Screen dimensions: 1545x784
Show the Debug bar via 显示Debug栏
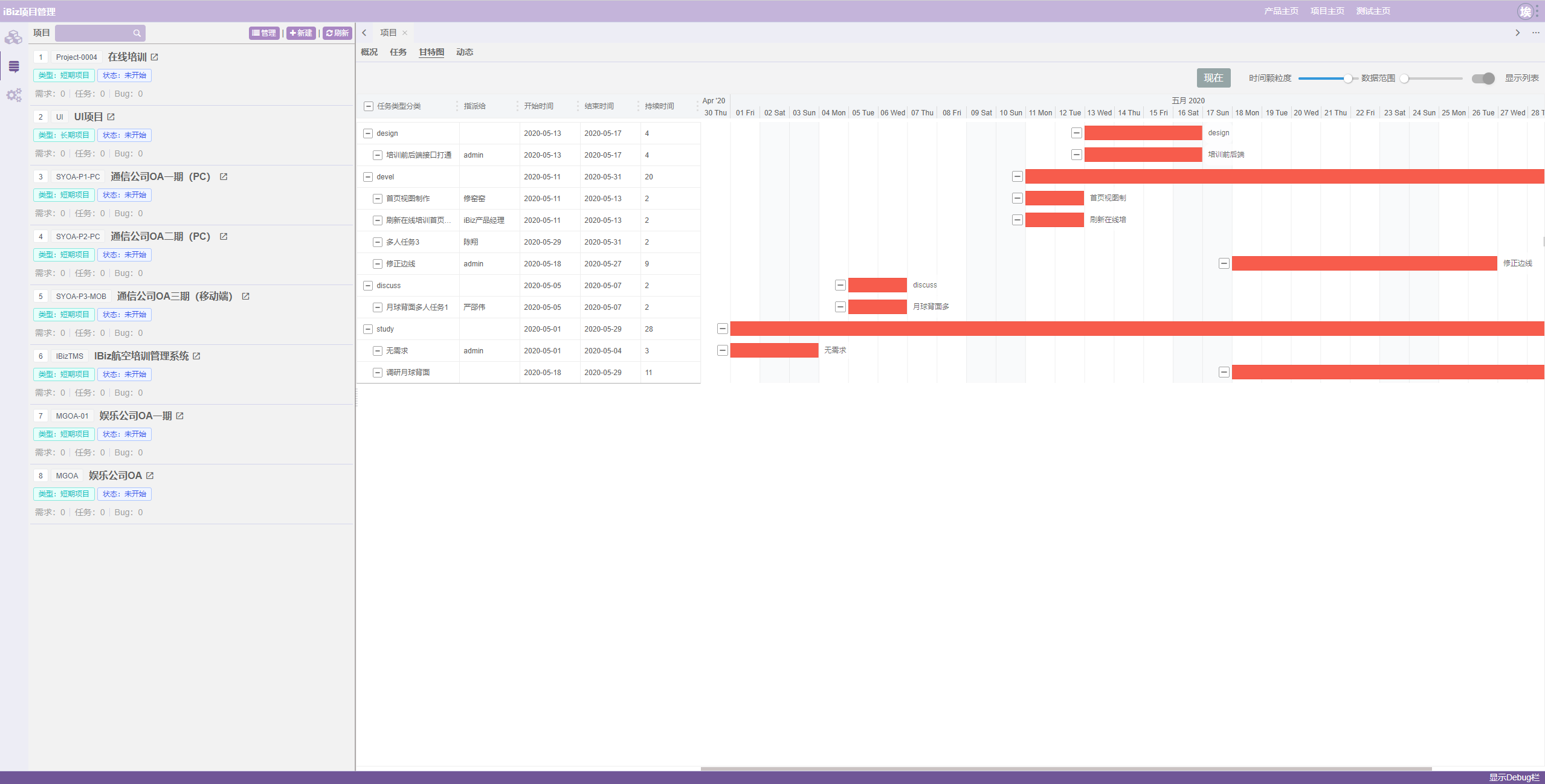1514,777
